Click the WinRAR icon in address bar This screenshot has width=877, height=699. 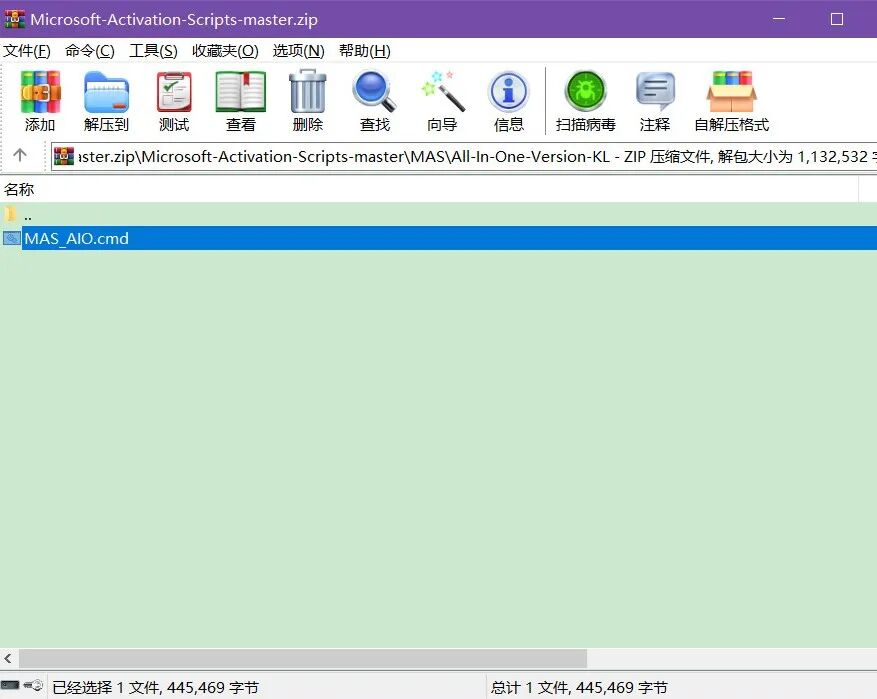point(64,156)
